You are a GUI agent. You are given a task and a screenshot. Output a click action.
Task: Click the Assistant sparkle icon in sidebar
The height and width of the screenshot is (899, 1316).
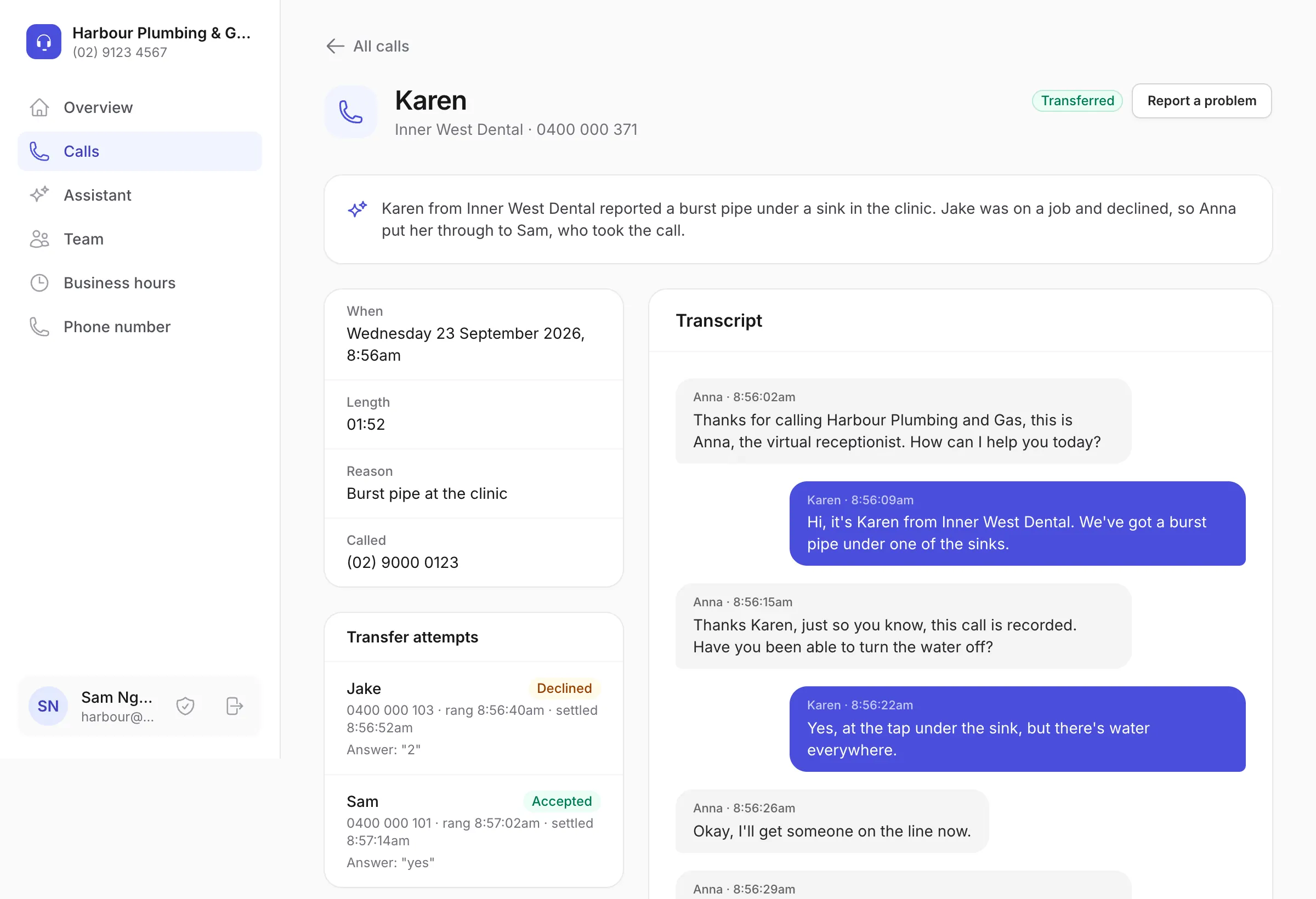39,195
